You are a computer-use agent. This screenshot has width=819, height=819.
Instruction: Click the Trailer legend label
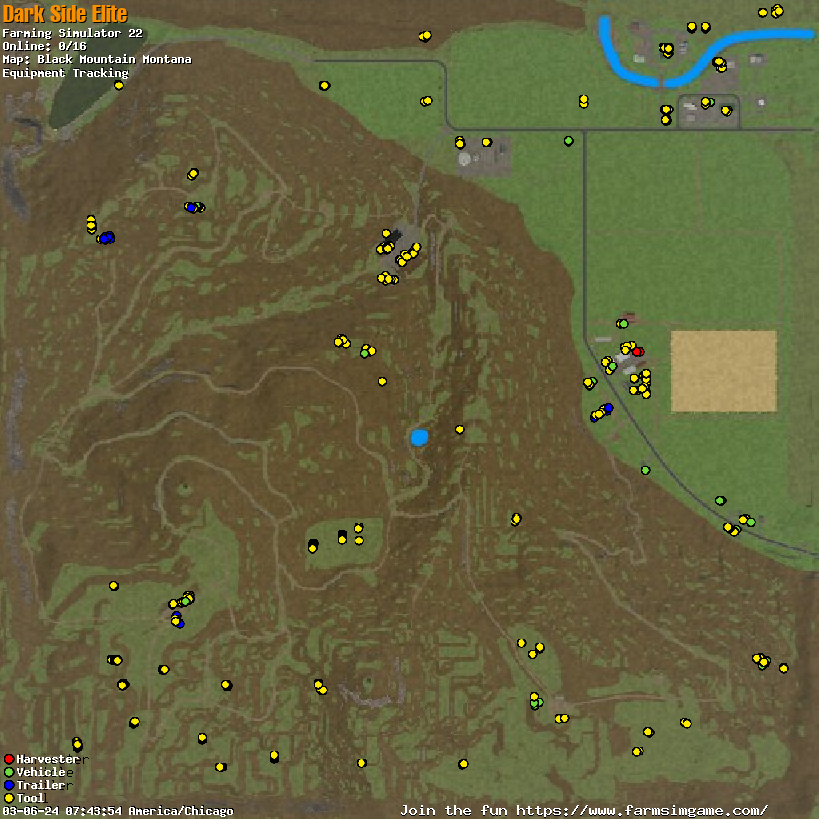[x=40, y=786]
